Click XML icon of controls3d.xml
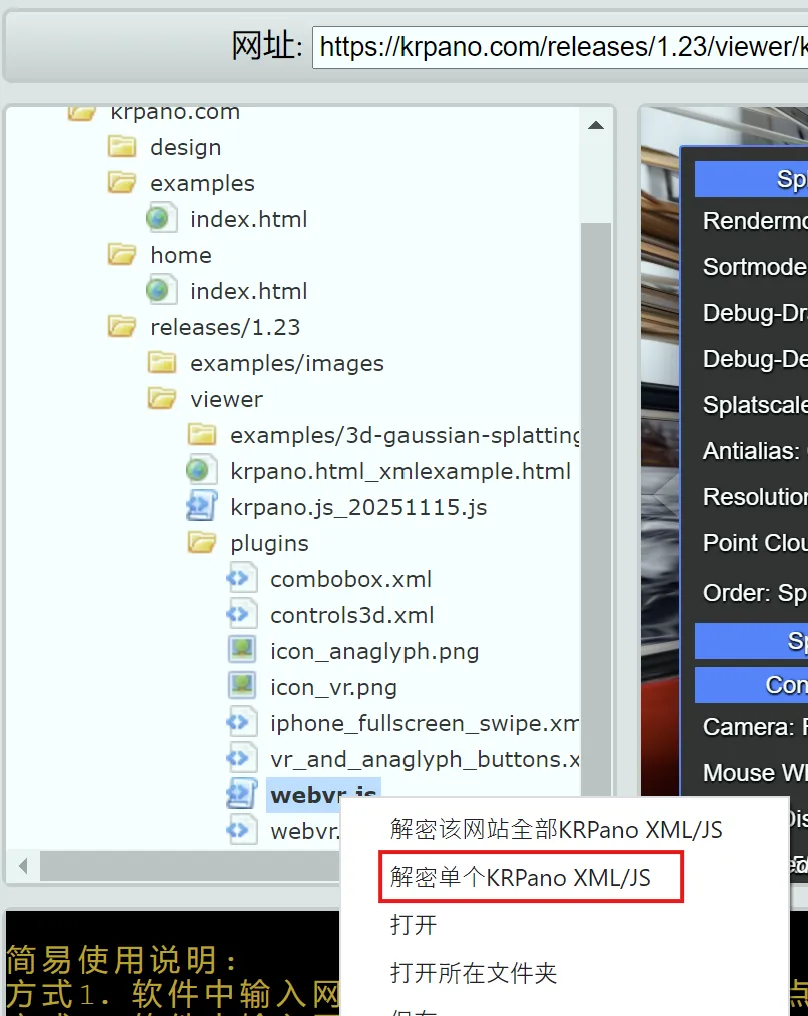808x1016 pixels. (x=242, y=615)
